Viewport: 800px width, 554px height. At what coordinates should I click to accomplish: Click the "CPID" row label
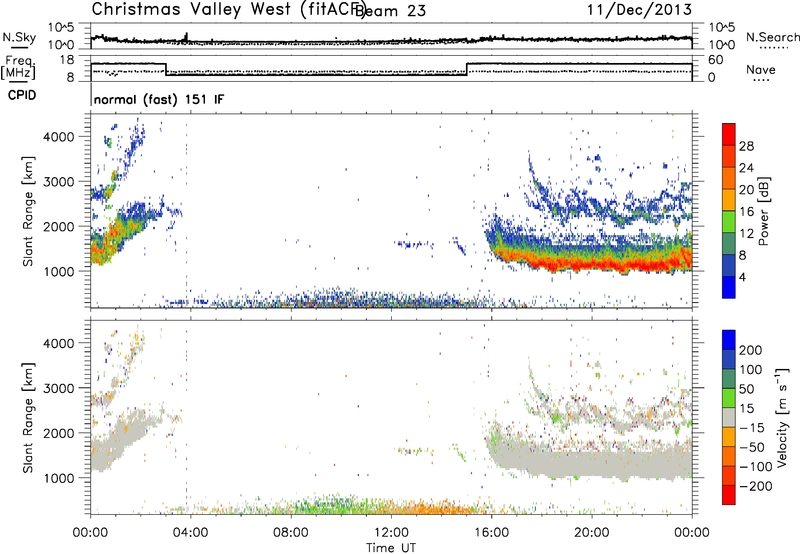22,95
